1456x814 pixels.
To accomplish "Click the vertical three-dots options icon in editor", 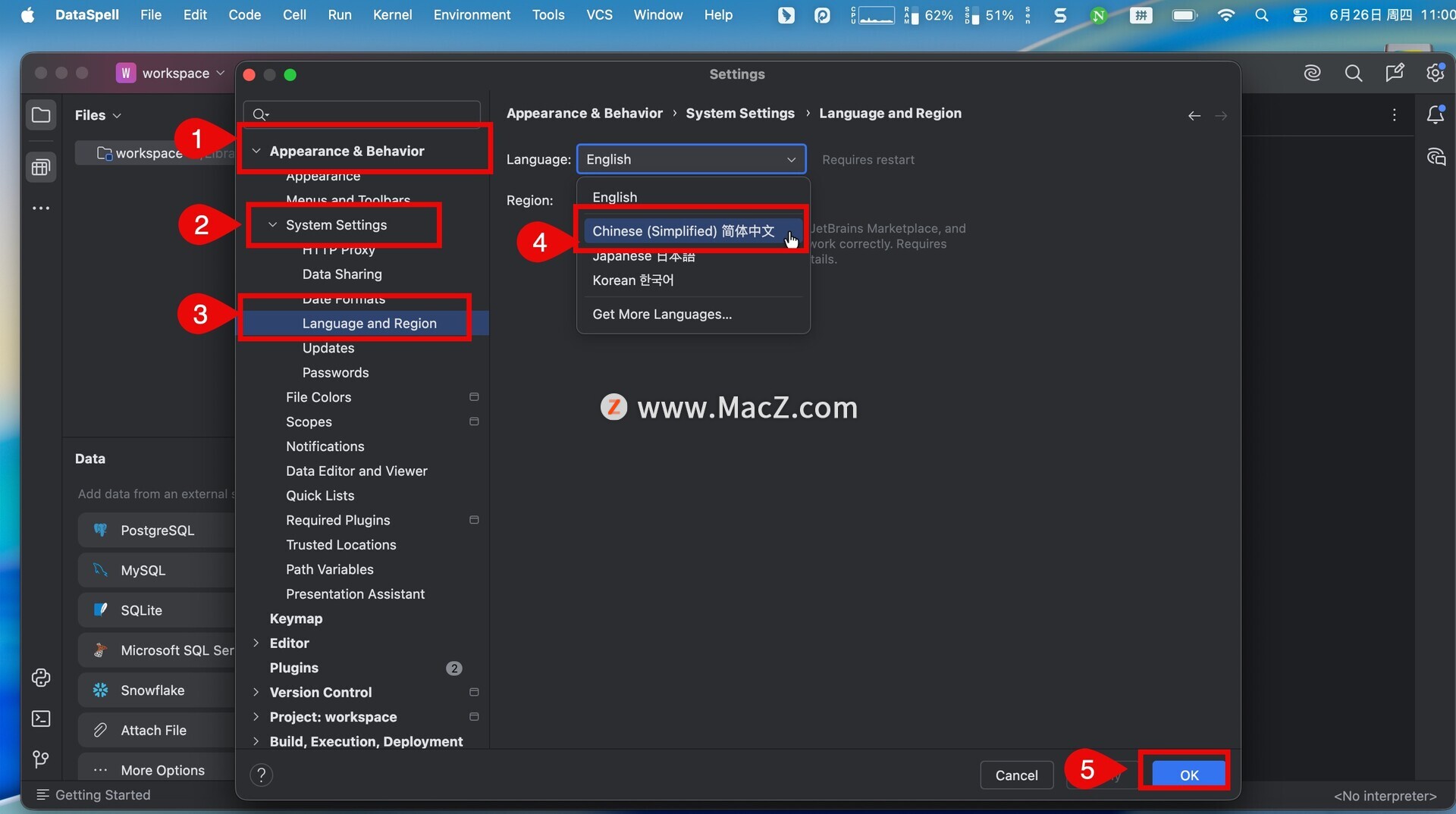I will pos(1394,114).
